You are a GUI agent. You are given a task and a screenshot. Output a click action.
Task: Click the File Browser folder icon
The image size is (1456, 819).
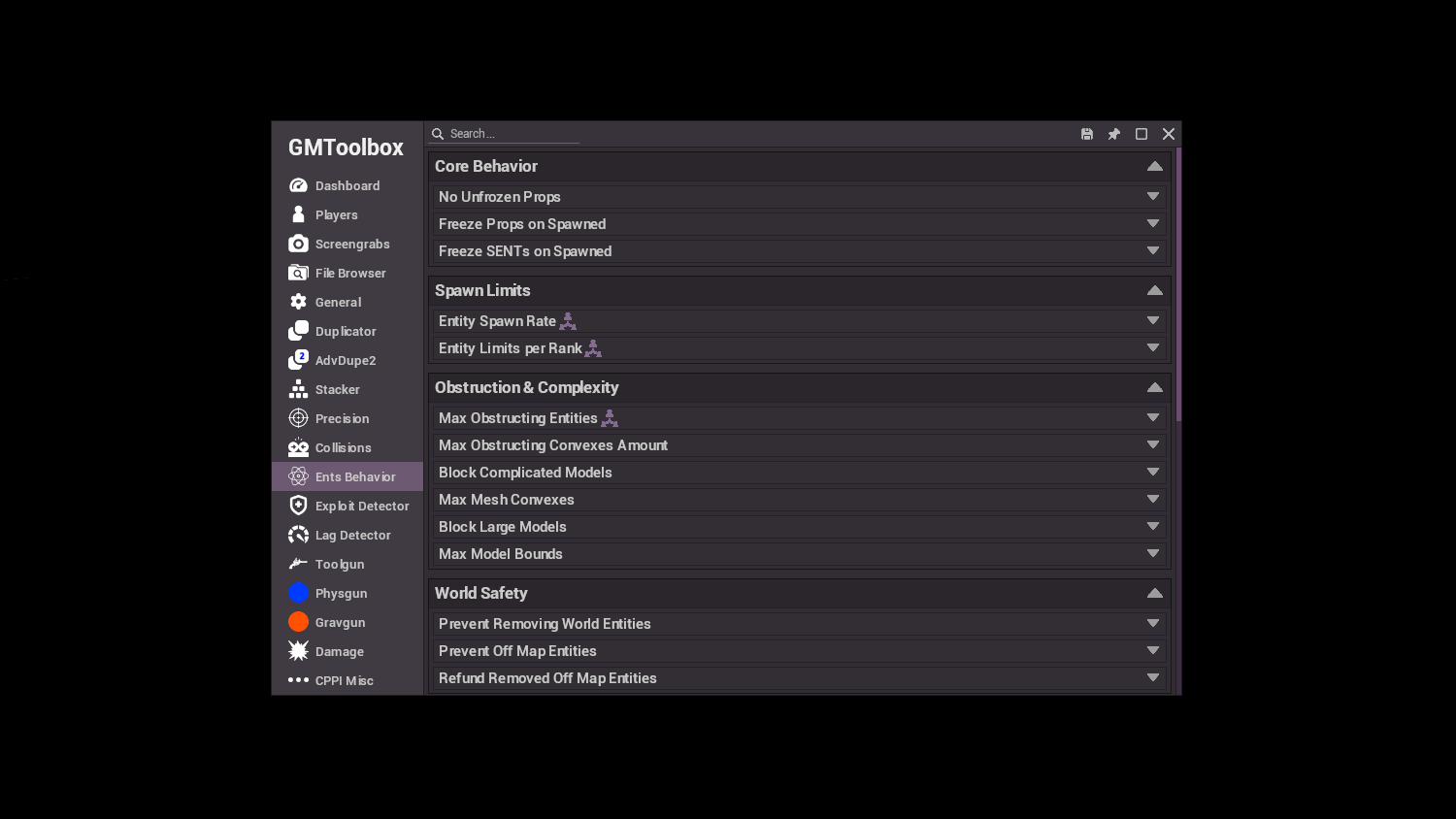(x=298, y=273)
